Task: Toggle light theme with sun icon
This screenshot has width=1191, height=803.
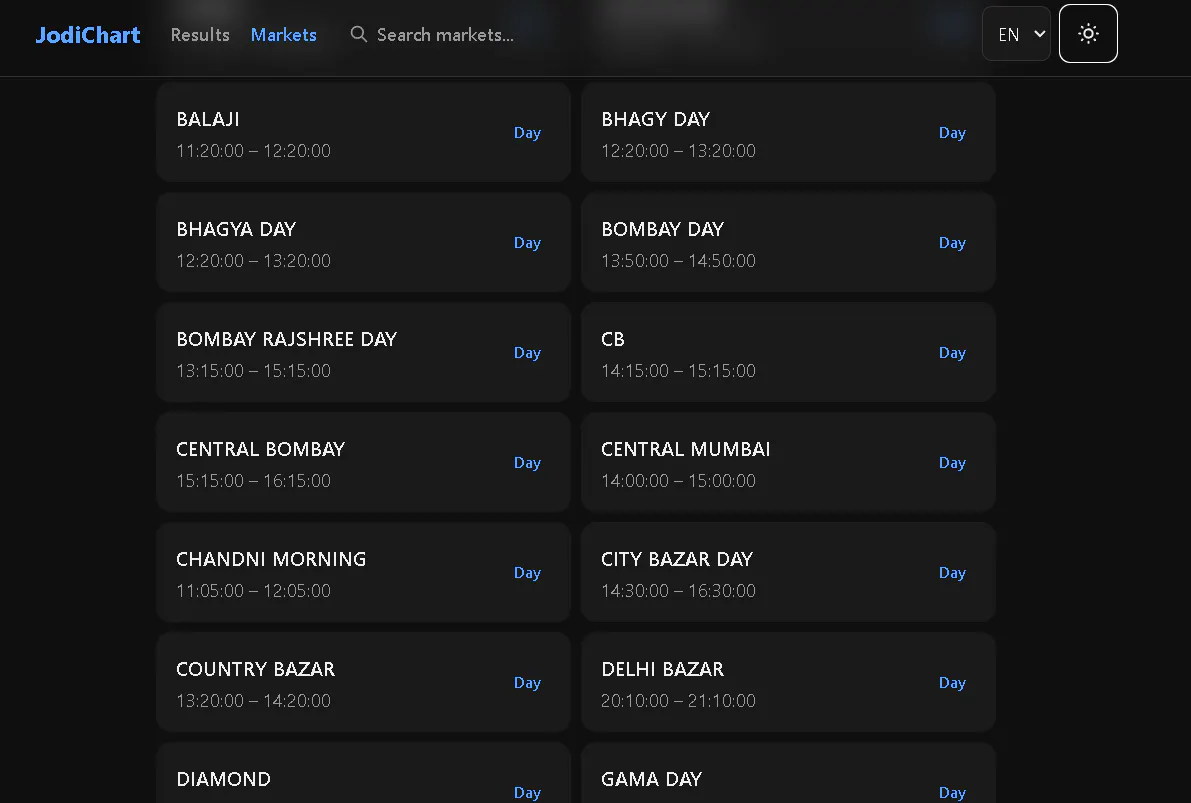Action: [x=1088, y=34]
